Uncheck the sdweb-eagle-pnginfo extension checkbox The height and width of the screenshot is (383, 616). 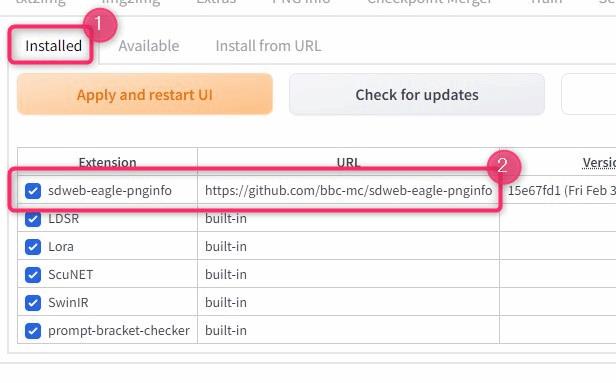33,191
